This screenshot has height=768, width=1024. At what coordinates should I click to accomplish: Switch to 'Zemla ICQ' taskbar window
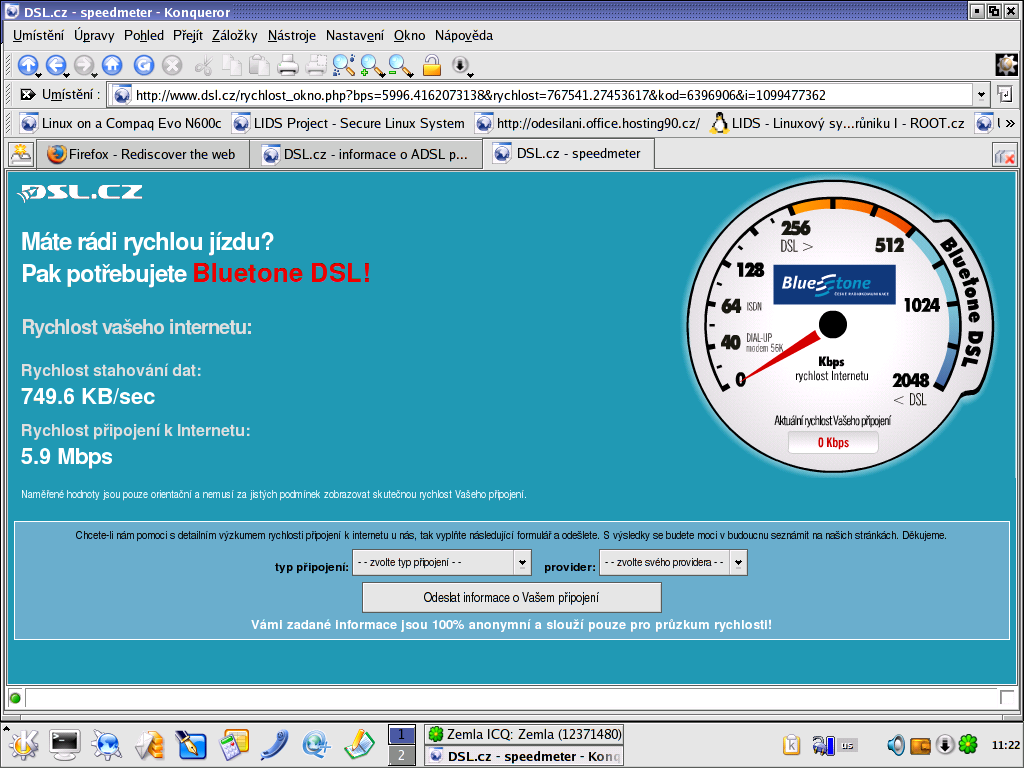point(524,734)
